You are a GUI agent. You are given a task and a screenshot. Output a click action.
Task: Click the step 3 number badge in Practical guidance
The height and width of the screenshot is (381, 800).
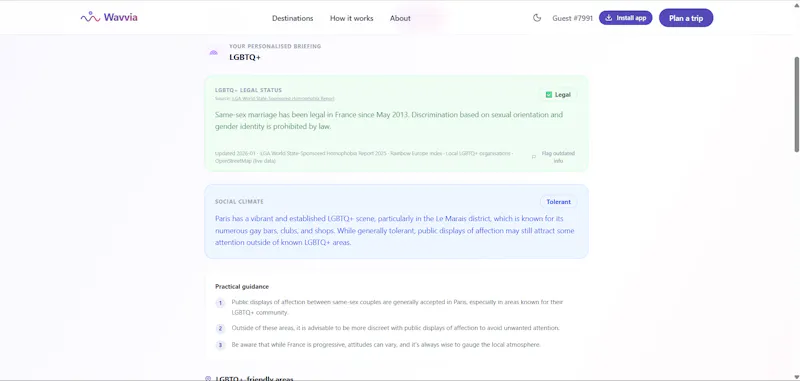pyautogui.click(x=220, y=345)
